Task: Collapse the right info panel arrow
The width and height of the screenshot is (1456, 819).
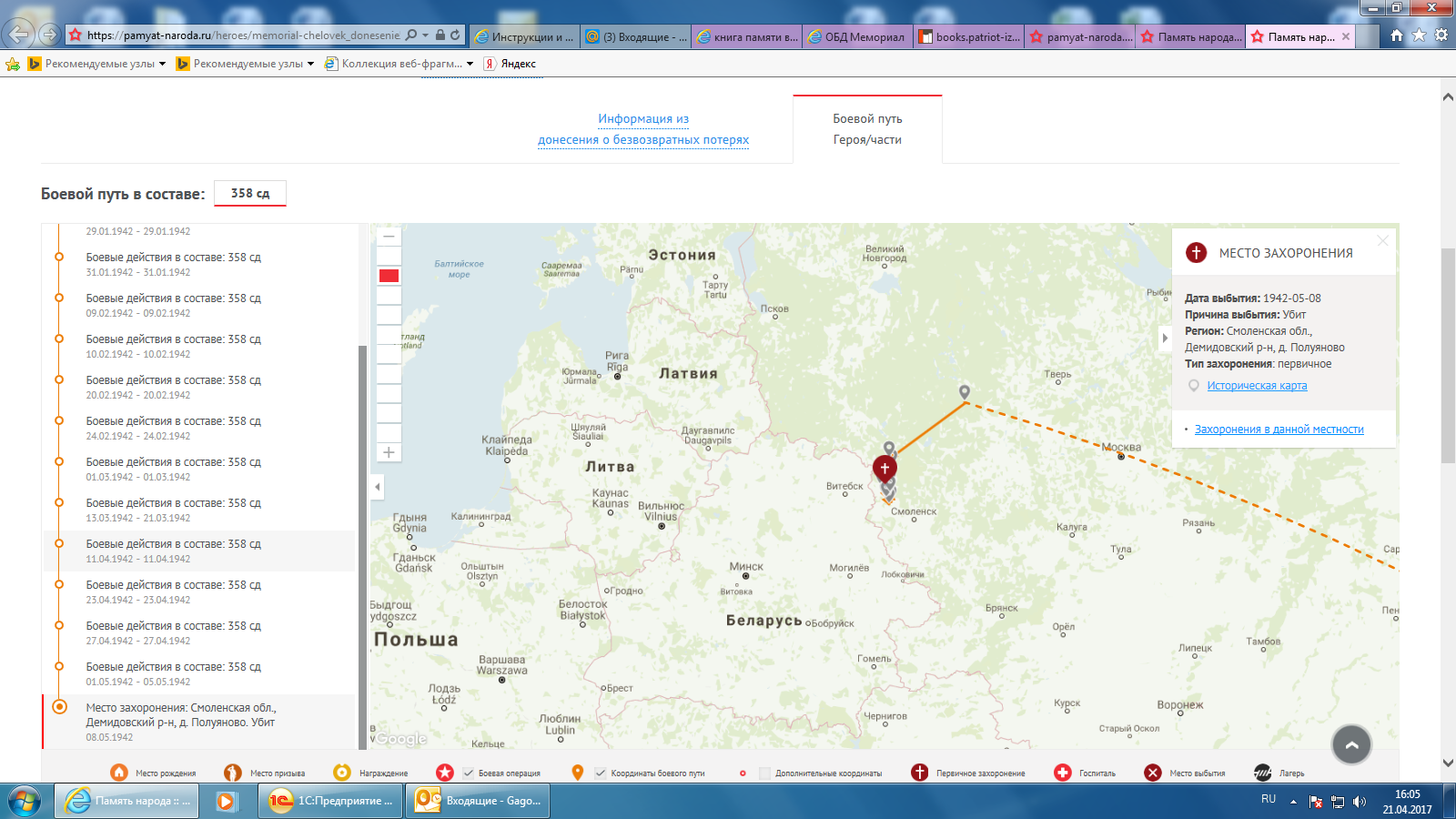Action: tap(1165, 338)
